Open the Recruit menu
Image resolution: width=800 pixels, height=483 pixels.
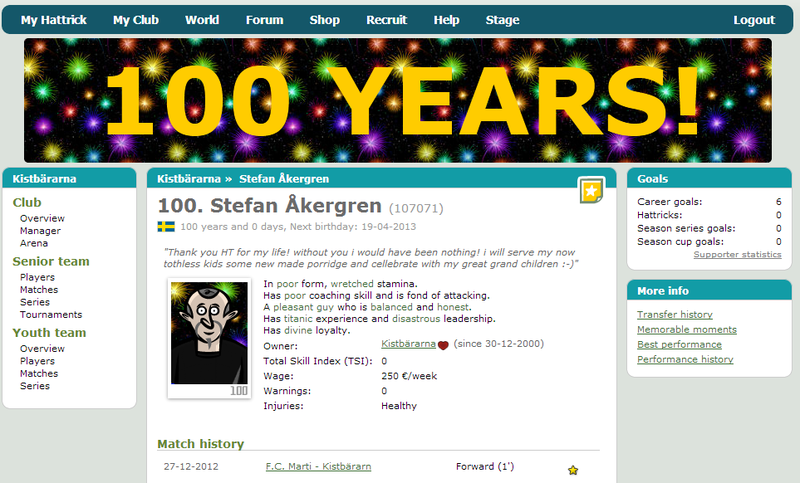click(387, 20)
